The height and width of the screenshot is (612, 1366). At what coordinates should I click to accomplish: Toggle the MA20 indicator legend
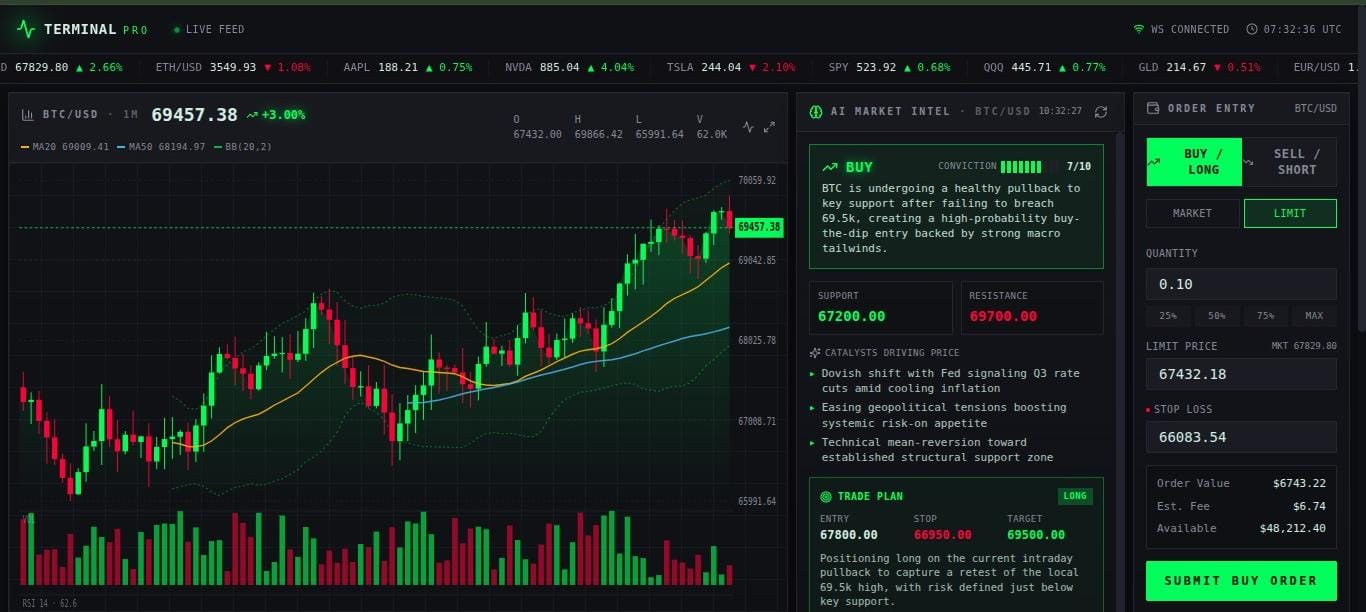(65, 147)
